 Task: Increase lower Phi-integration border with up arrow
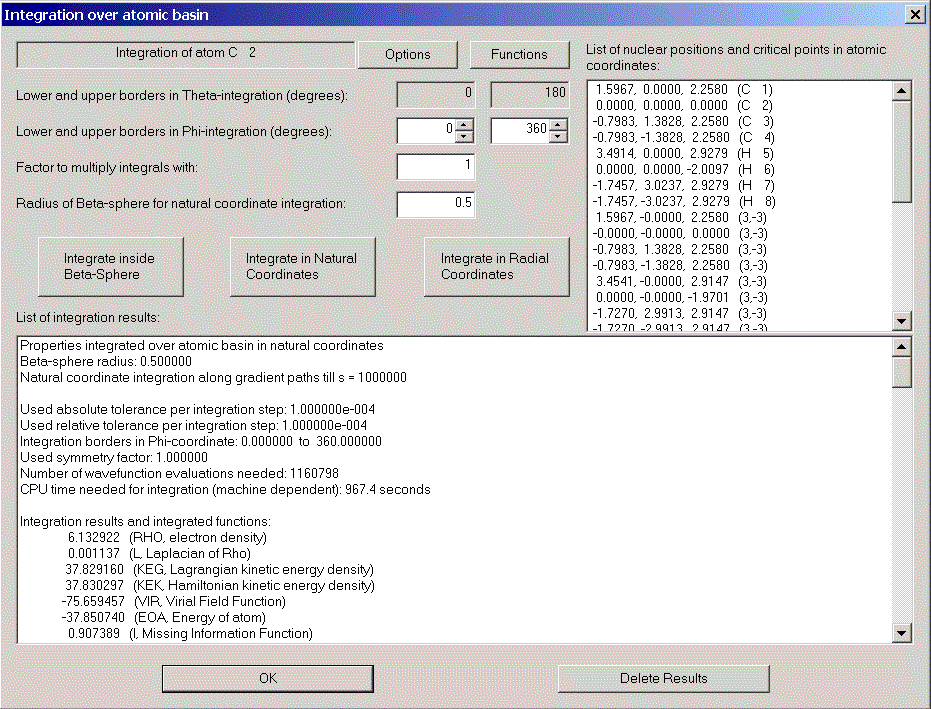pyautogui.click(x=466, y=126)
